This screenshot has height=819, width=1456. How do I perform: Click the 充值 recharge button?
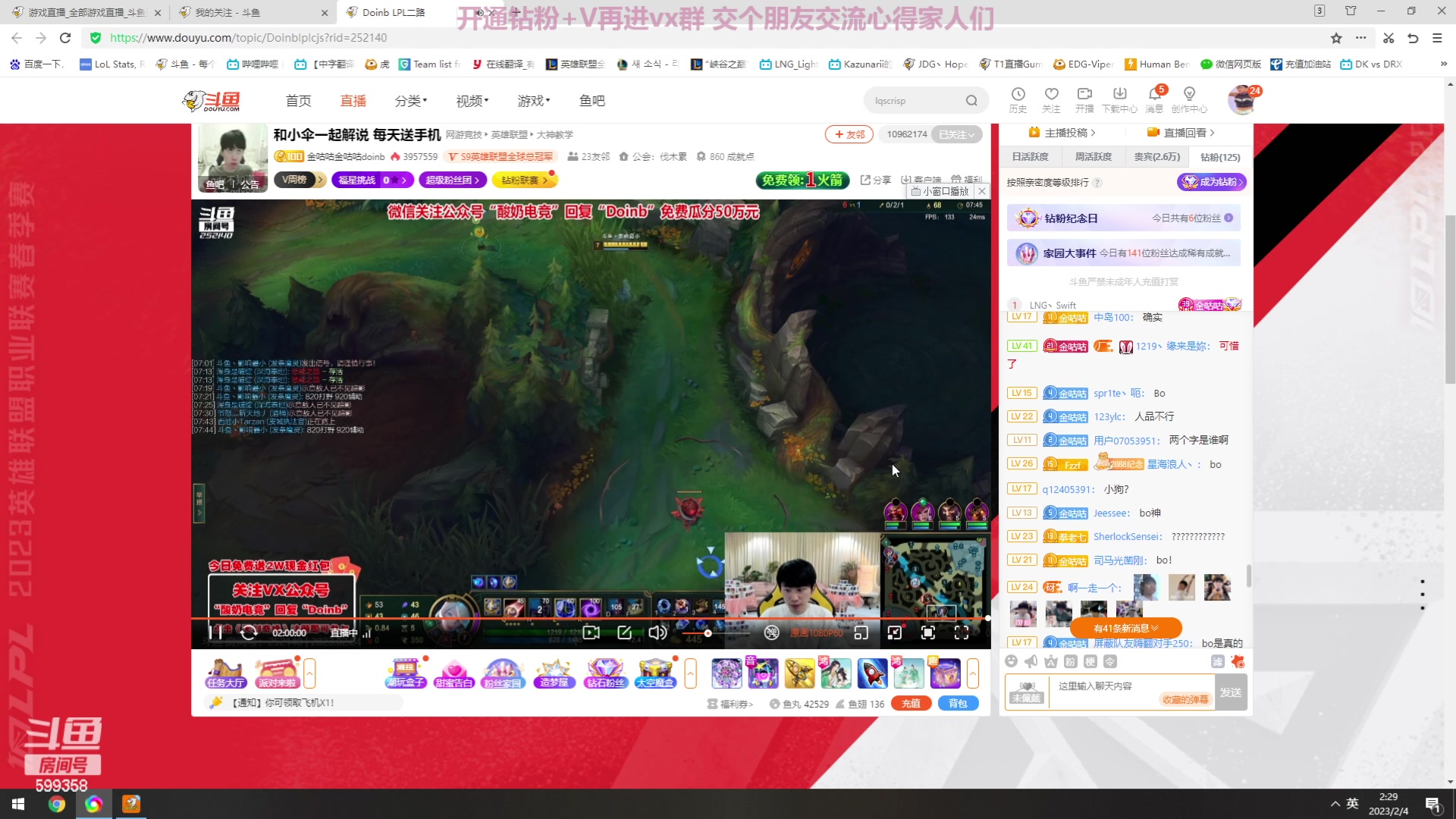911,703
